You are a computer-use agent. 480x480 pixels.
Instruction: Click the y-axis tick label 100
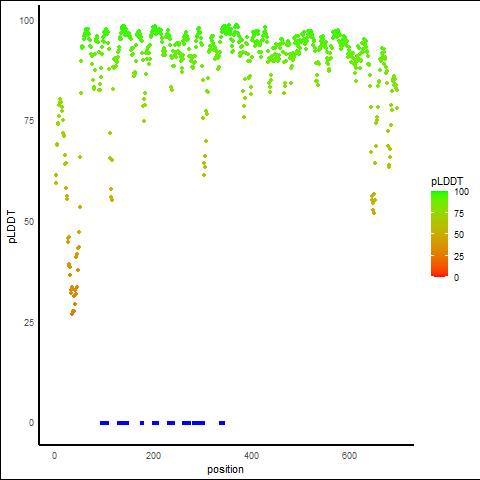[x=27, y=21]
